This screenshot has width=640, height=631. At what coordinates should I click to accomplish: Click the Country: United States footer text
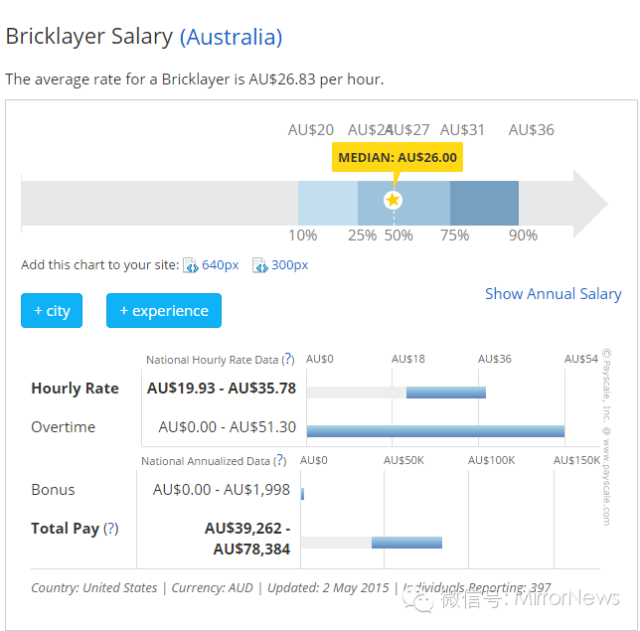94,587
